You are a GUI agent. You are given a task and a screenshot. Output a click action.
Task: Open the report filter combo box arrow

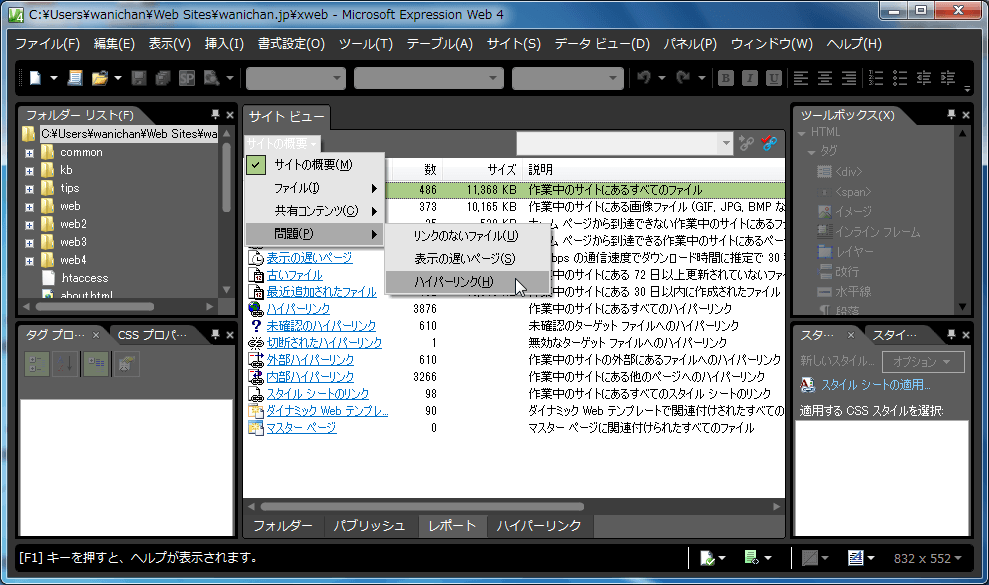(725, 143)
